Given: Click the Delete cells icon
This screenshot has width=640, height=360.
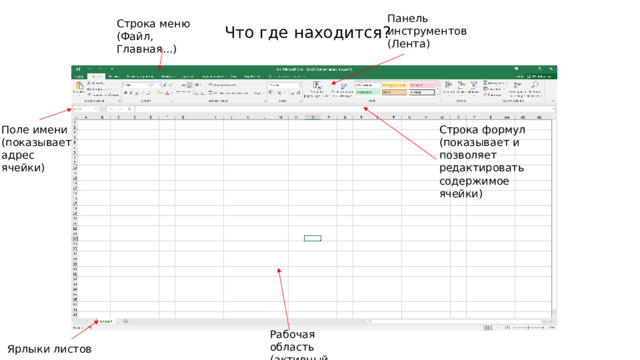Looking at the screenshot, I should coord(461,84).
